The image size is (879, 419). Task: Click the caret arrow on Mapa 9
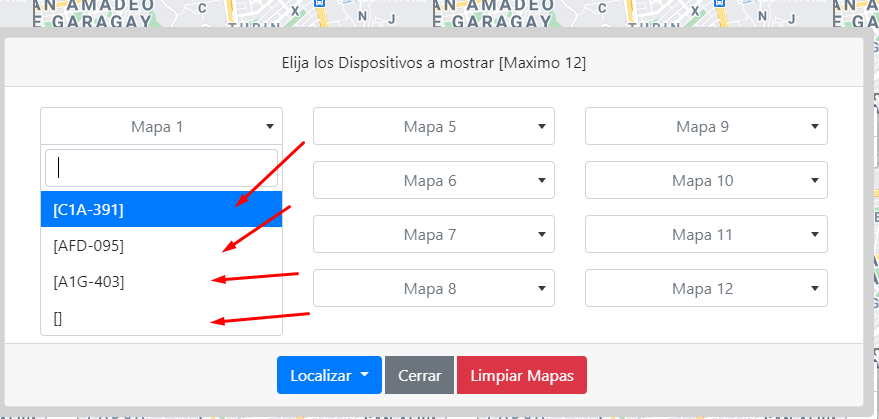(814, 127)
